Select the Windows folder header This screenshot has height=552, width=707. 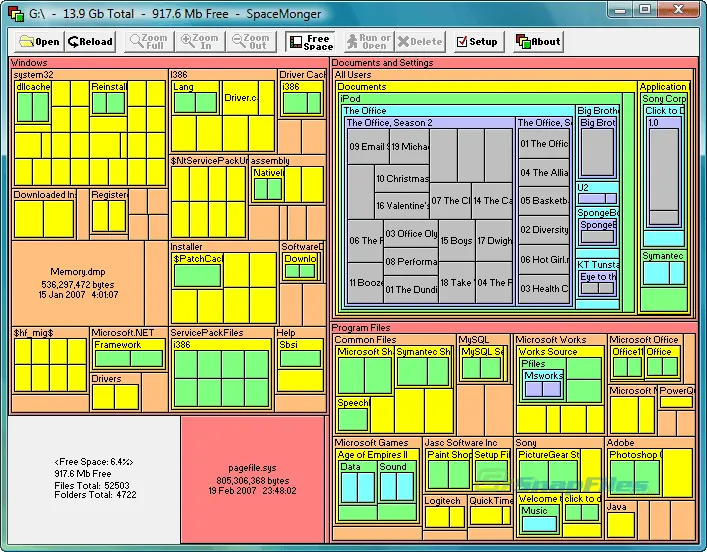click(29, 63)
